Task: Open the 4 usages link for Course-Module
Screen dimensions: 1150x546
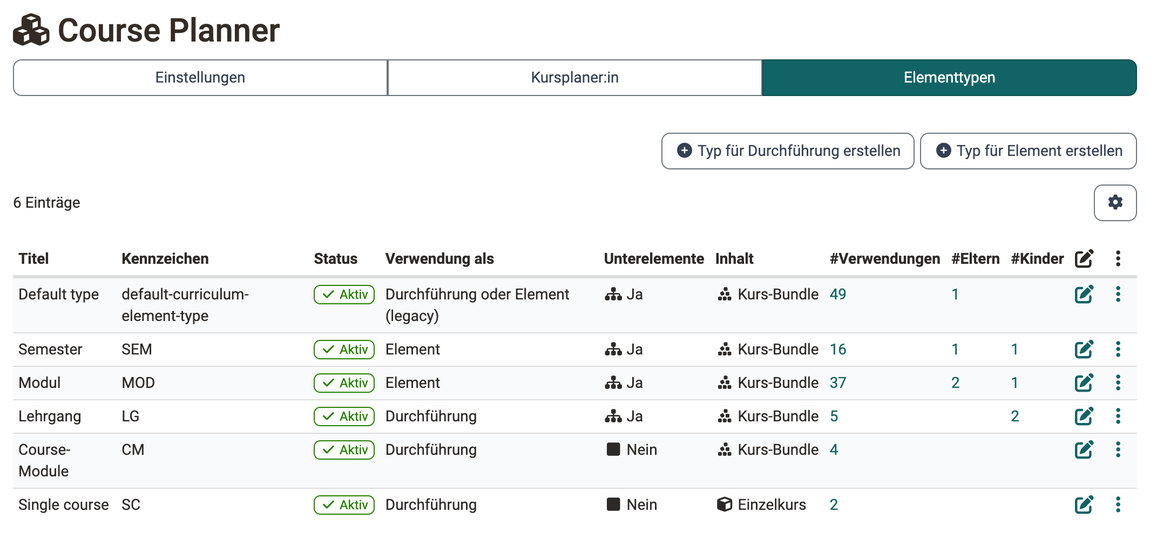Action: point(834,449)
